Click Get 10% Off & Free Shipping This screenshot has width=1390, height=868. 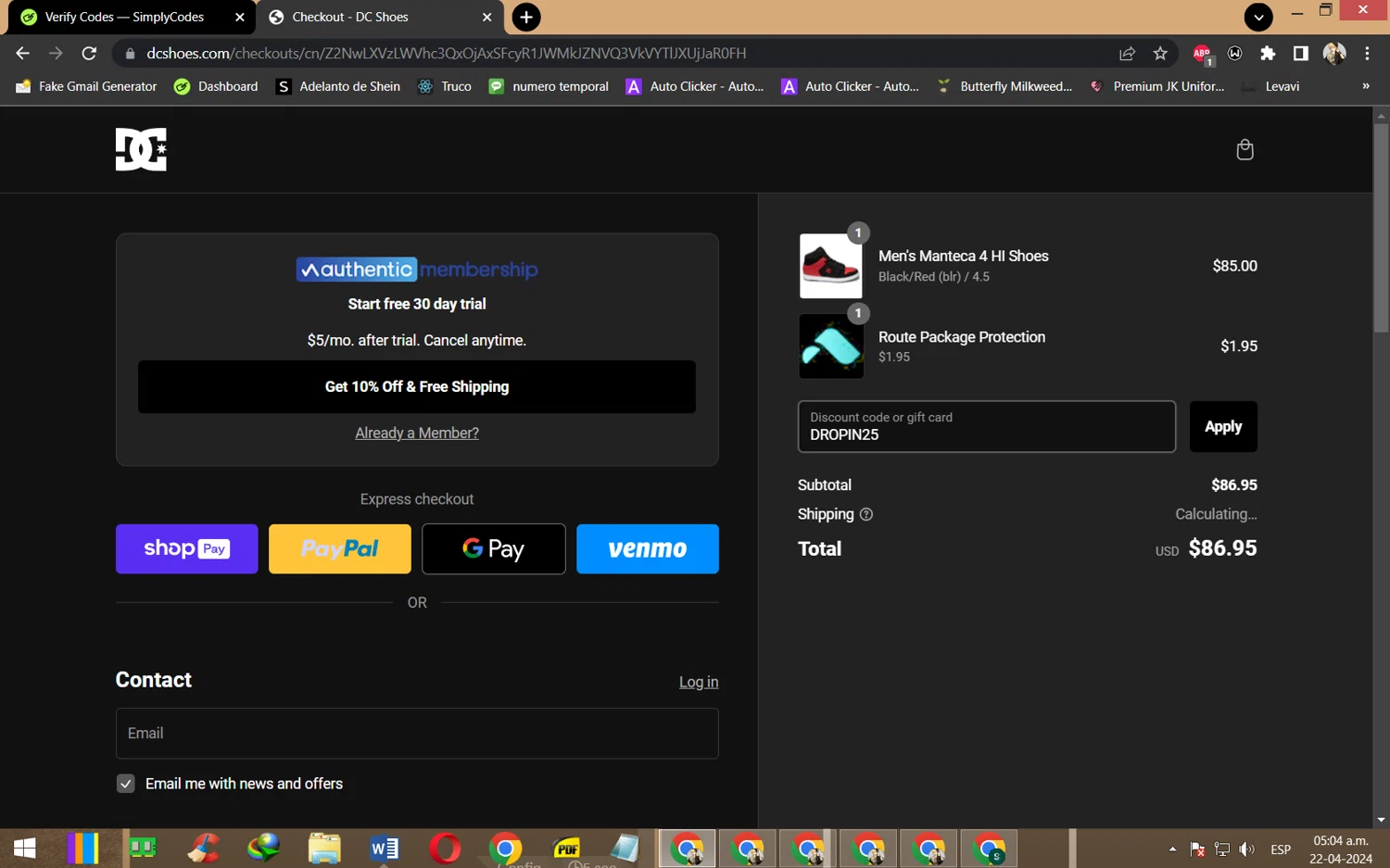[417, 387]
